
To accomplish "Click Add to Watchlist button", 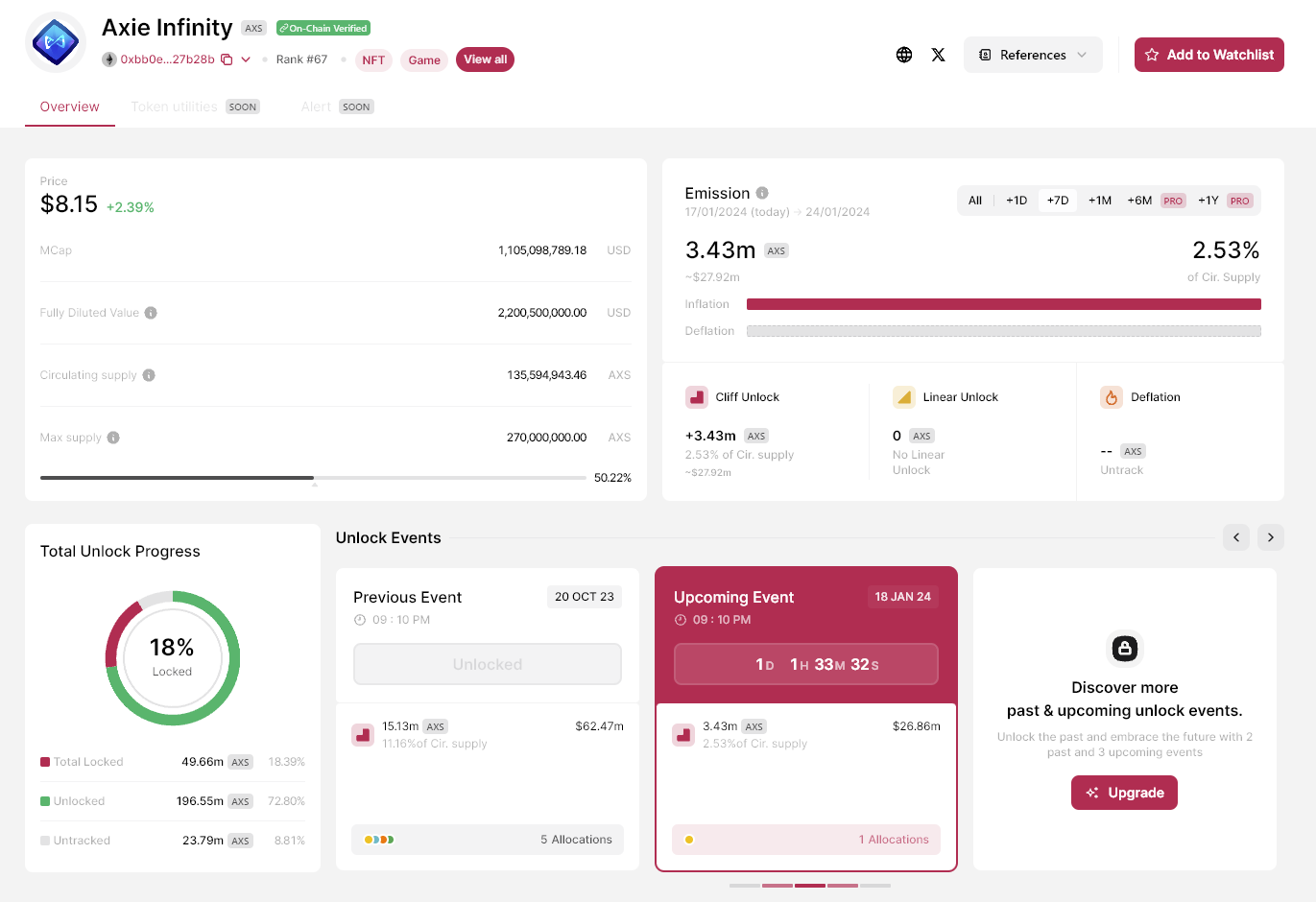I will (x=1209, y=55).
